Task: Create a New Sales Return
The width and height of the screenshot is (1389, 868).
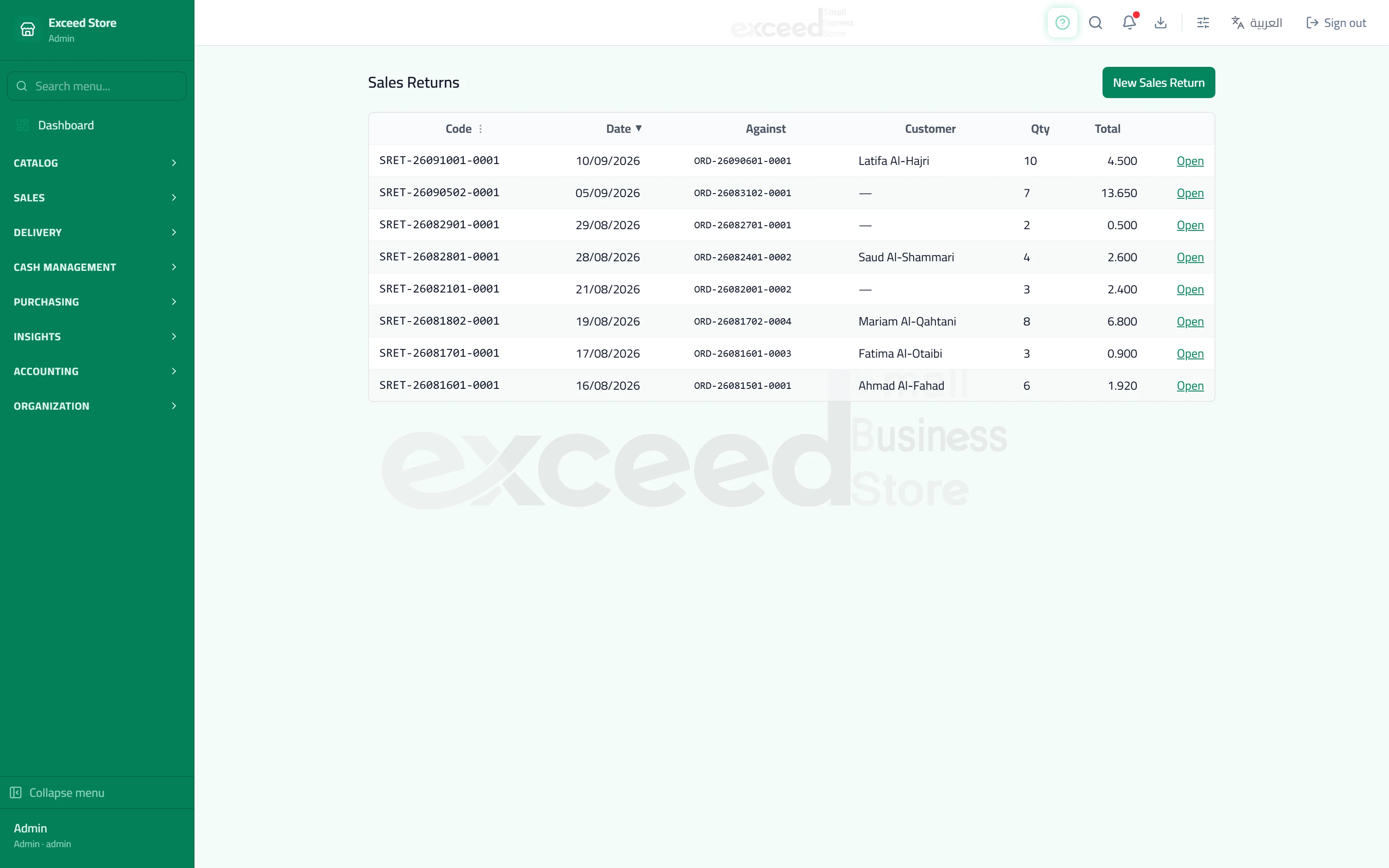Action: tap(1158, 82)
